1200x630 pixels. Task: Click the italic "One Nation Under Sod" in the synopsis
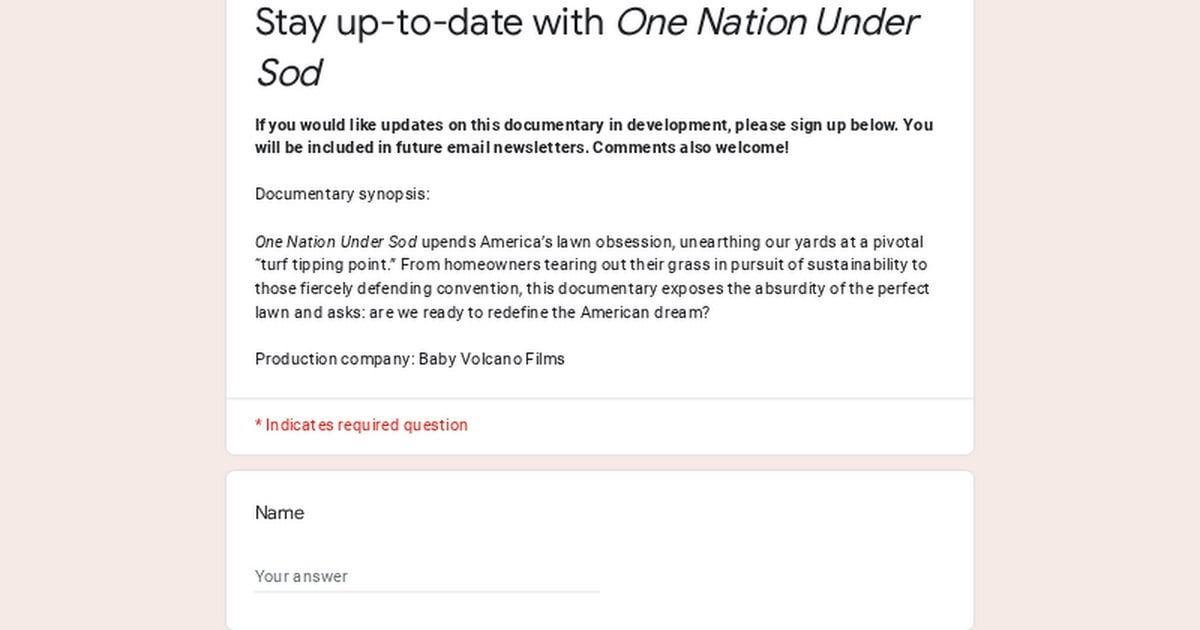[x=335, y=242]
